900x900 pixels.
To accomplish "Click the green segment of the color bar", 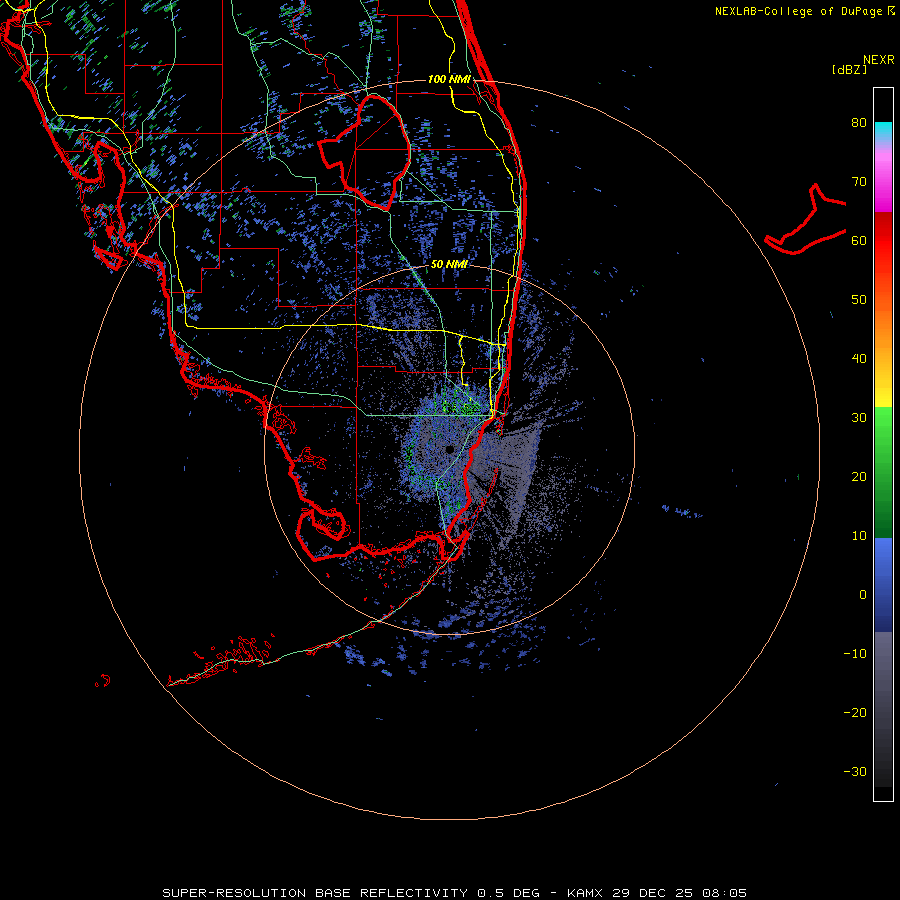I will (883, 472).
